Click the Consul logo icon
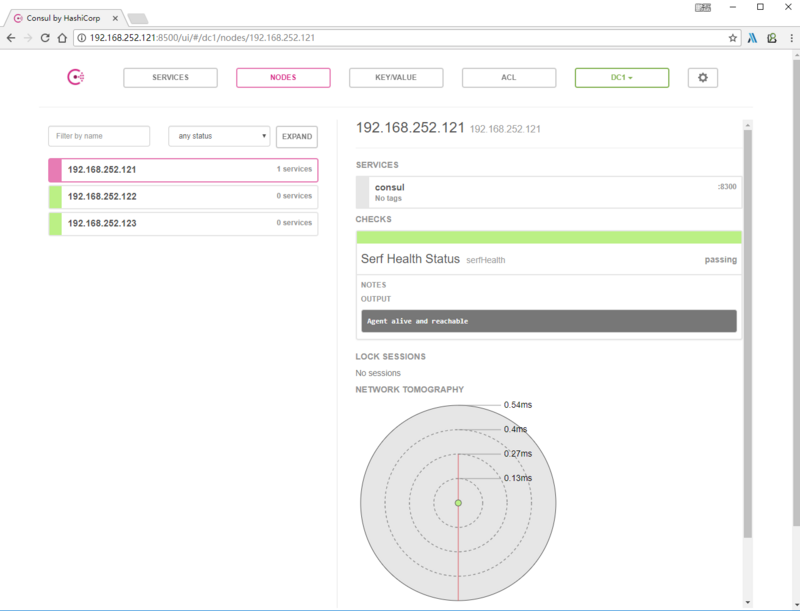 [x=75, y=78]
